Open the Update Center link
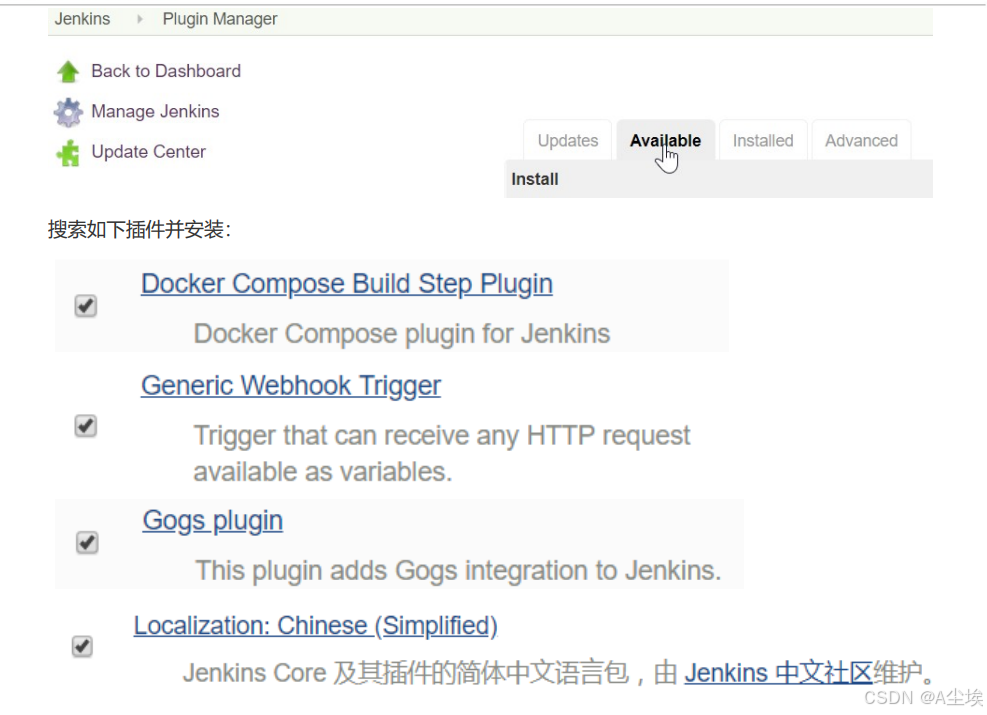This screenshot has height=715, width=987. coord(149,152)
